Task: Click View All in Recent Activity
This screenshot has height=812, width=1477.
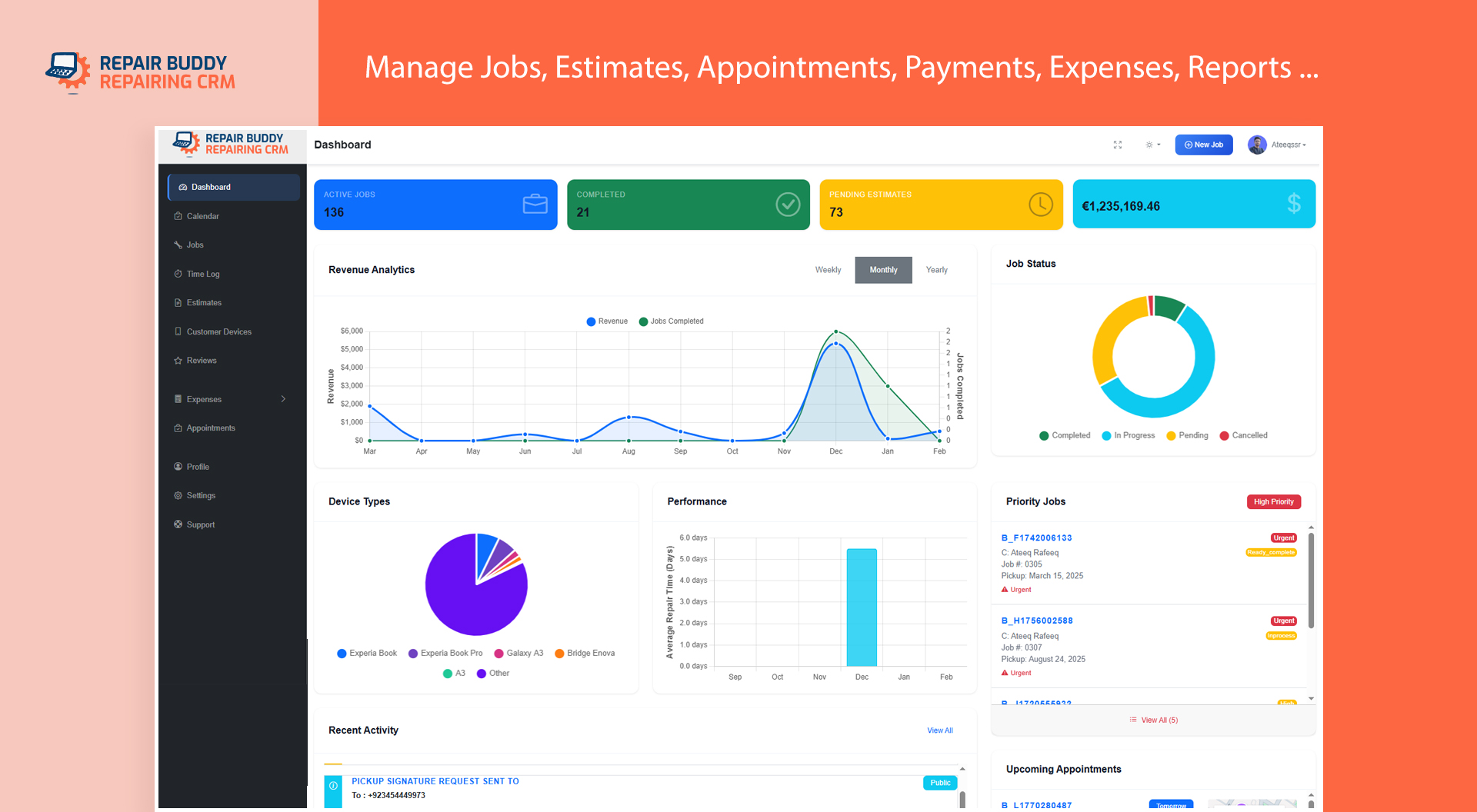Action: [940, 730]
